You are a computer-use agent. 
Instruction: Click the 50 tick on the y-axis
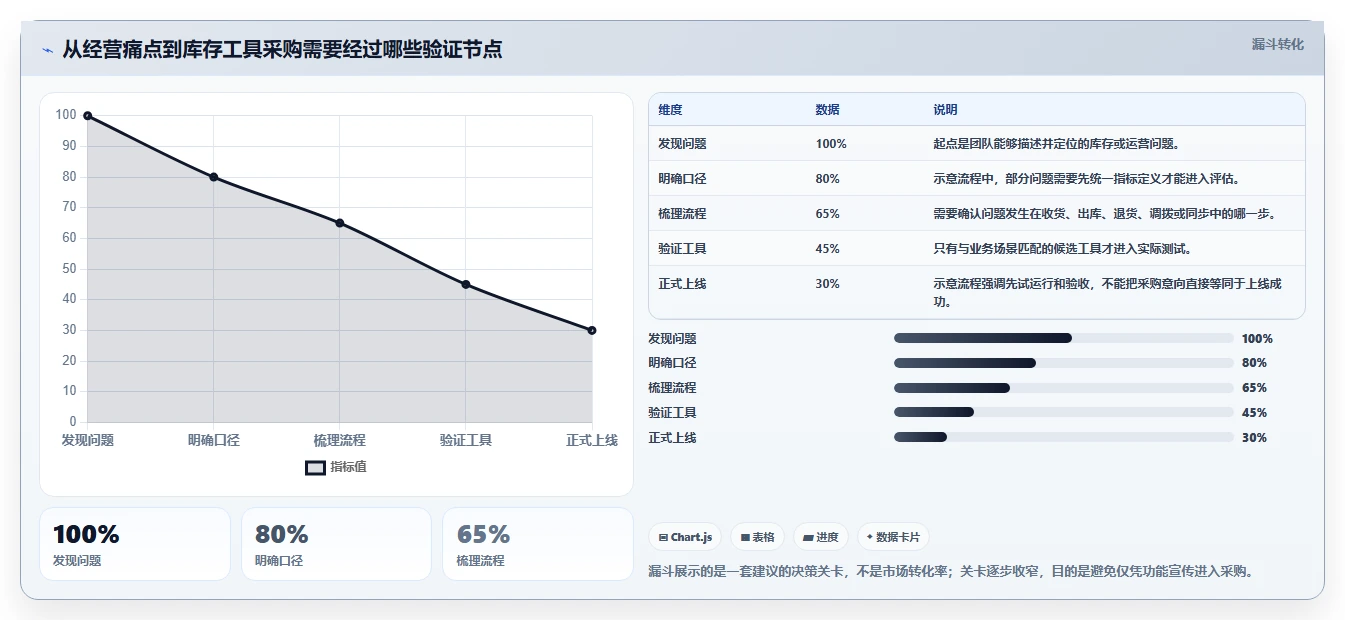click(x=69, y=268)
